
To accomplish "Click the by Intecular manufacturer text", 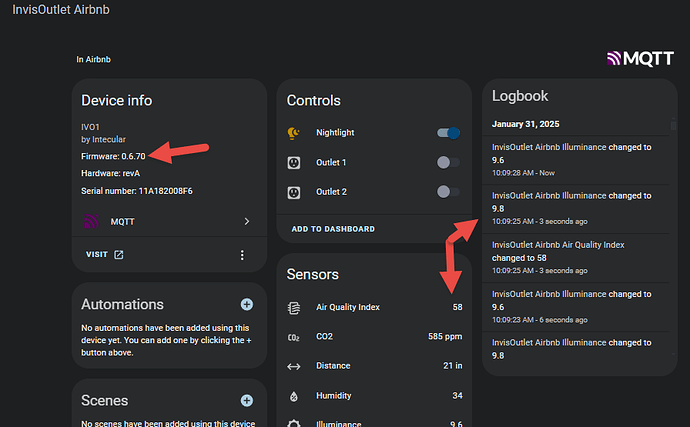I will pyautogui.click(x=103, y=140).
